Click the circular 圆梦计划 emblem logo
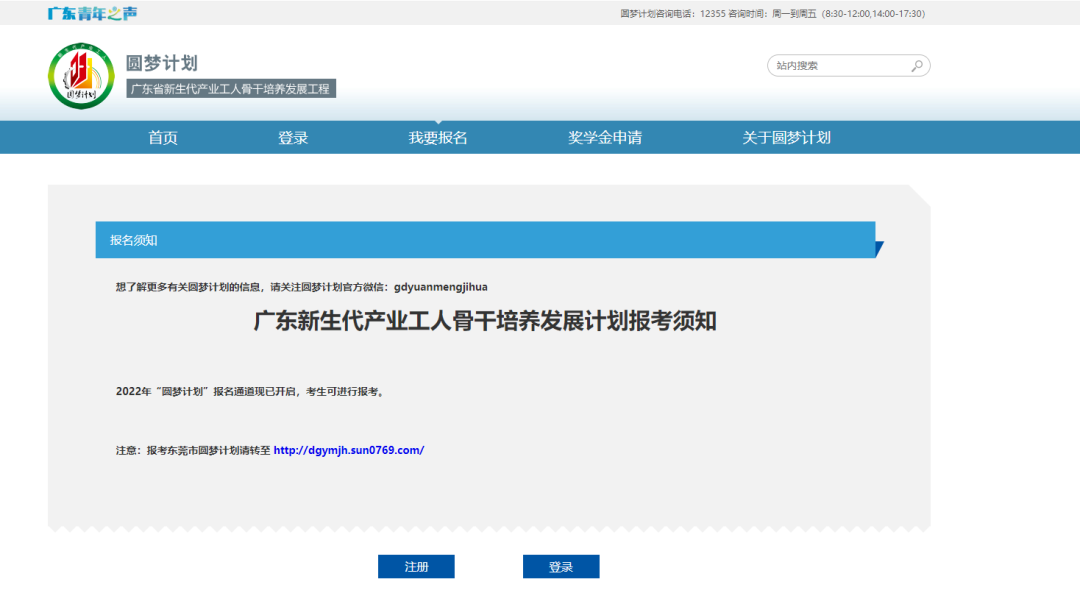The width and height of the screenshot is (1080, 607). tap(81, 76)
